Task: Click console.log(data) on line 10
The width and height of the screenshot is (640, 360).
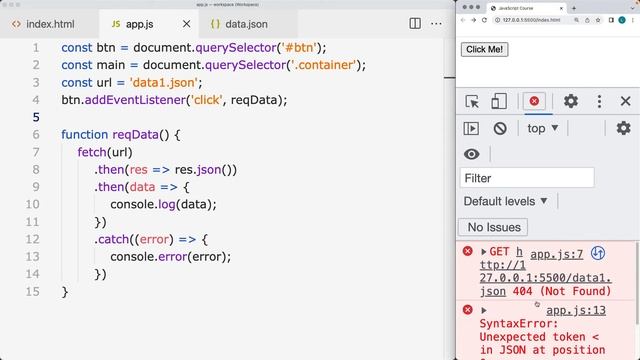Action: click(163, 204)
